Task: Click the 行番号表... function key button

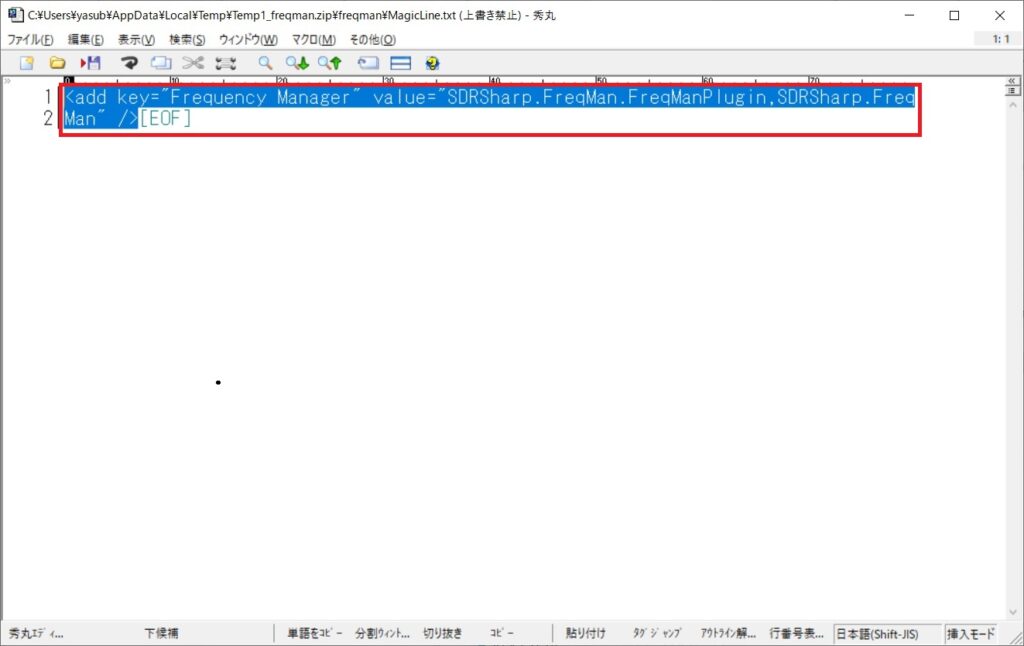Action: [x=796, y=633]
